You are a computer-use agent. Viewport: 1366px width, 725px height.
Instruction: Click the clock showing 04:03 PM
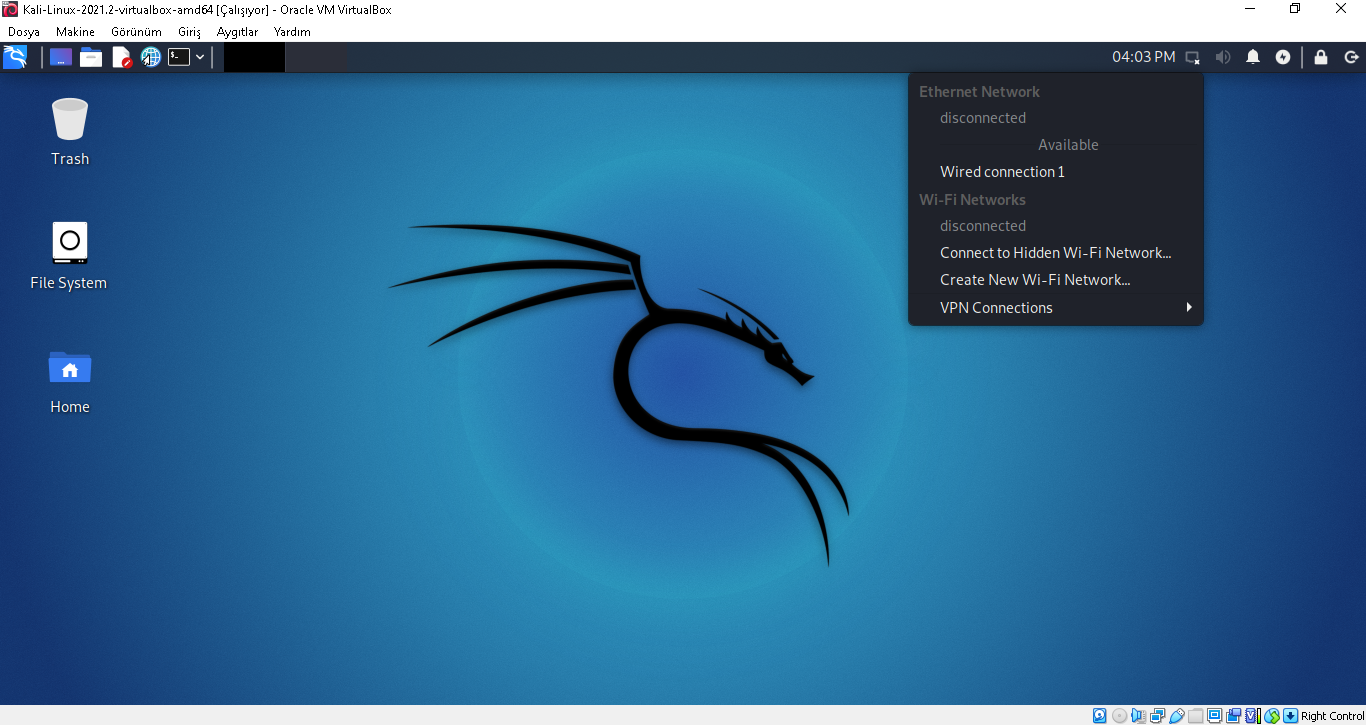click(x=1144, y=57)
